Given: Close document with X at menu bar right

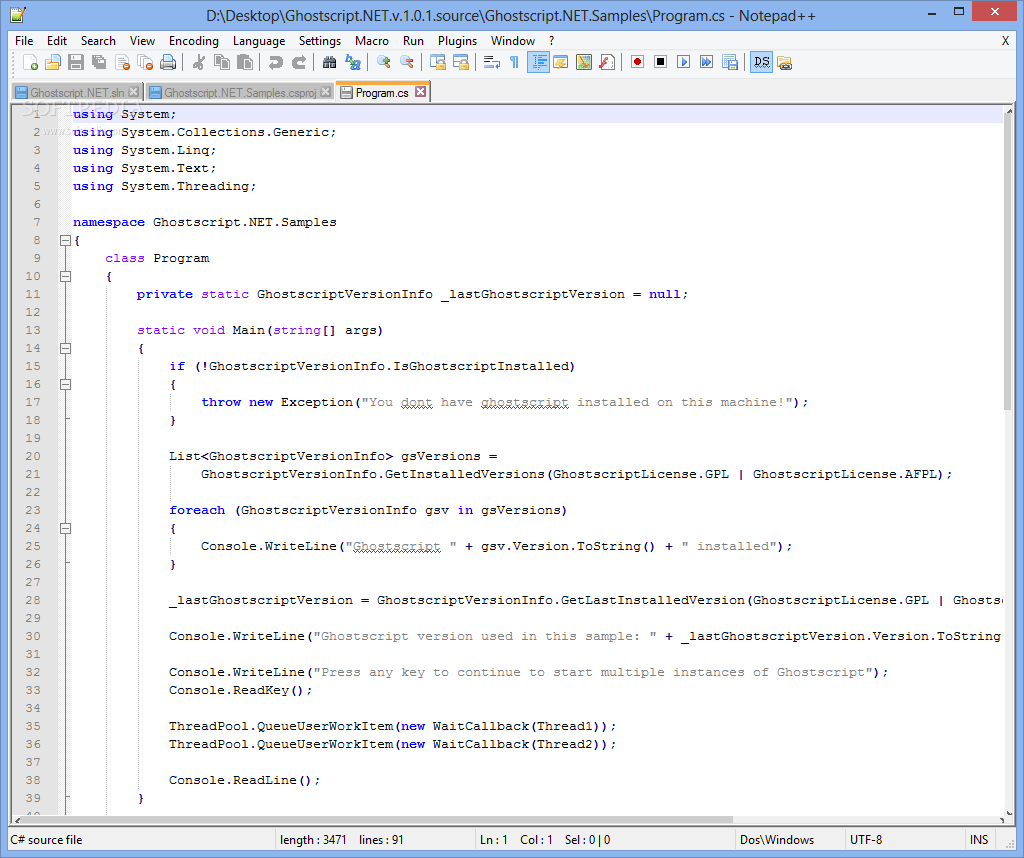Looking at the screenshot, I should (x=1006, y=40).
